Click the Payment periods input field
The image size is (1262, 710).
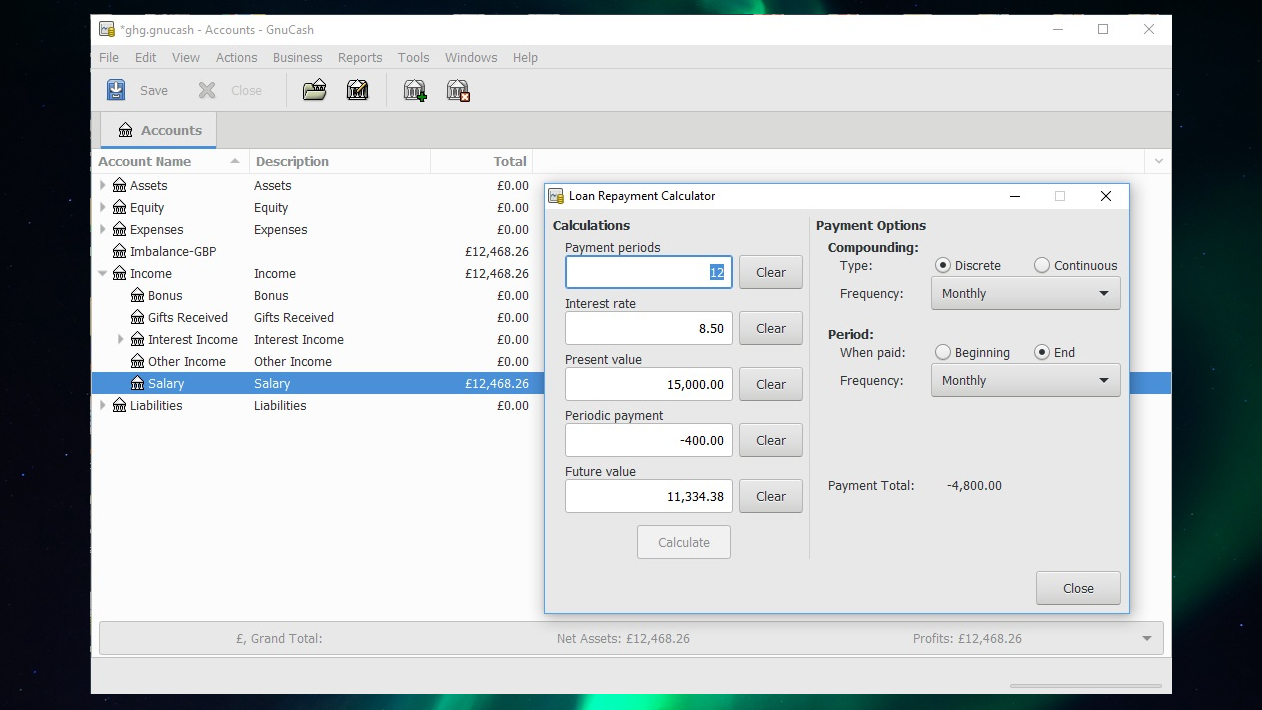[649, 272]
